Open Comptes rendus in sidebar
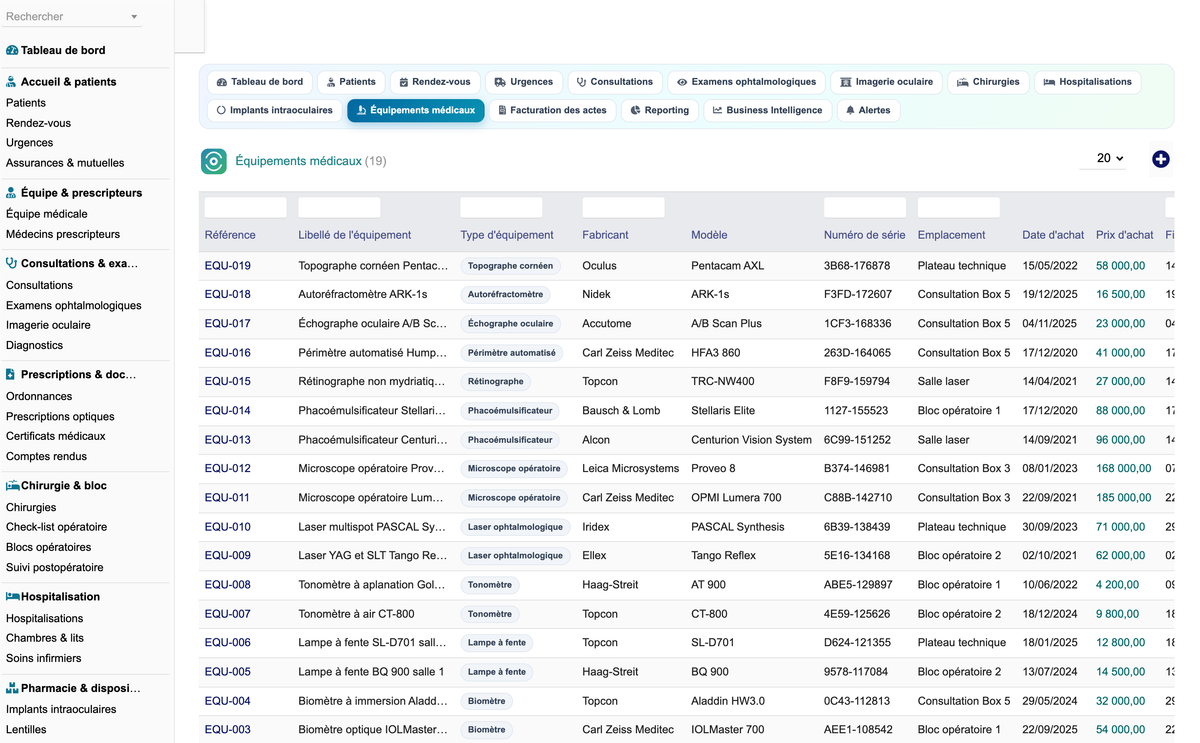This screenshot has width=1200, height=743. coord(46,456)
